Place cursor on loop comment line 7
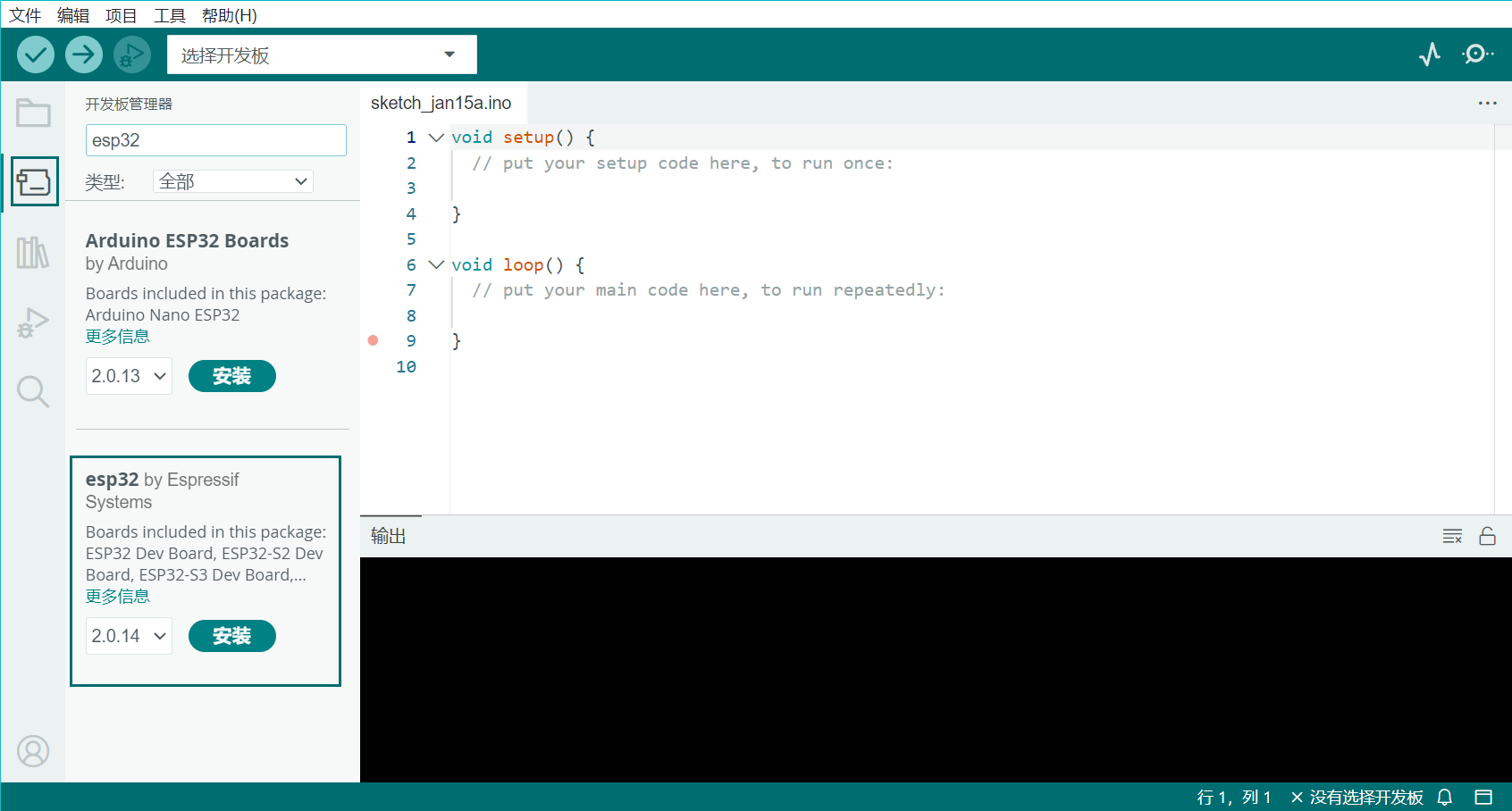Viewport: 1512px width, 811px height. tap(709, 290)
